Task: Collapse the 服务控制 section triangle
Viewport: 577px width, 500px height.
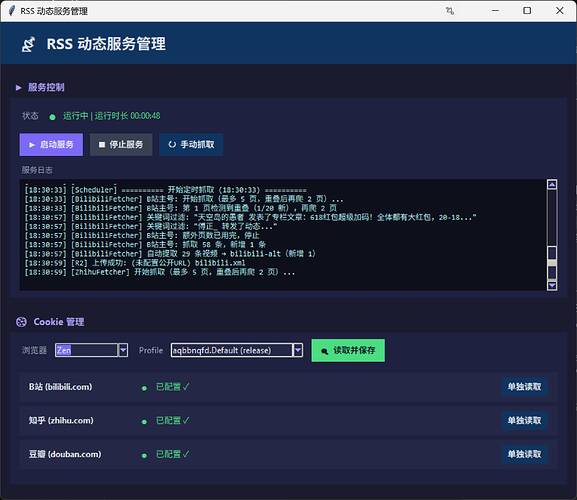Action: pos(18,88)
